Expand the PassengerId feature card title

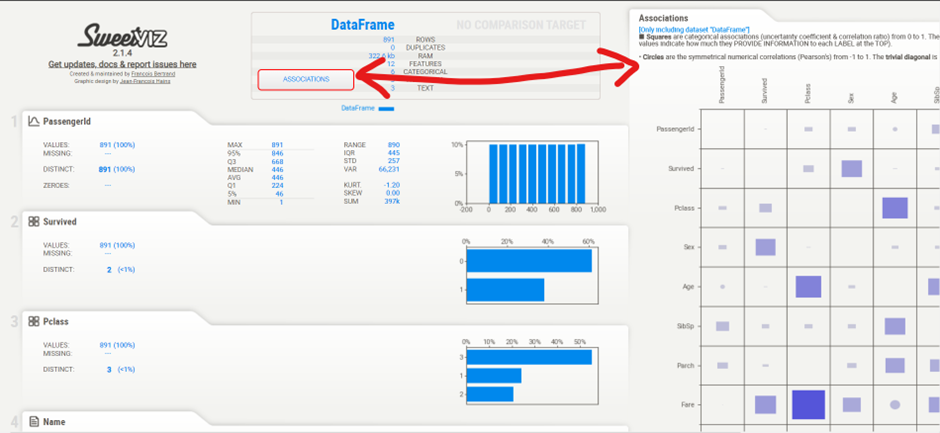(x=67, y=121)
